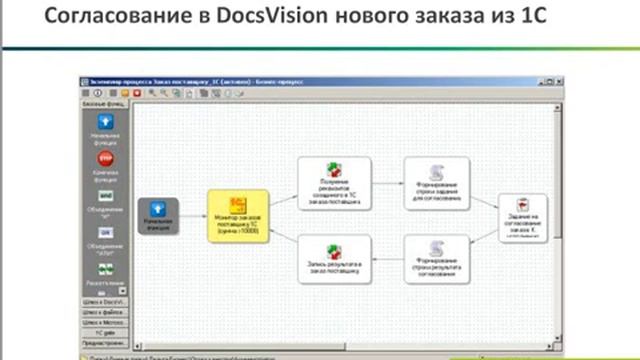Select Получение реквизитов созданного в 1С node
Image resolution: width=640 pixels, height=360 pixels.
click(x=334, y=184)
